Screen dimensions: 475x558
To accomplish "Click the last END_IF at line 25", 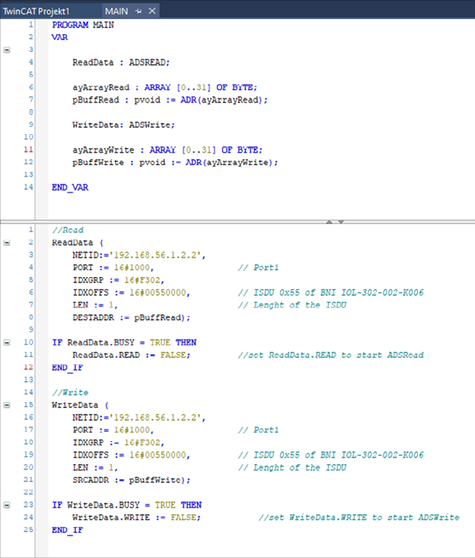I will (x=67, y=530).
